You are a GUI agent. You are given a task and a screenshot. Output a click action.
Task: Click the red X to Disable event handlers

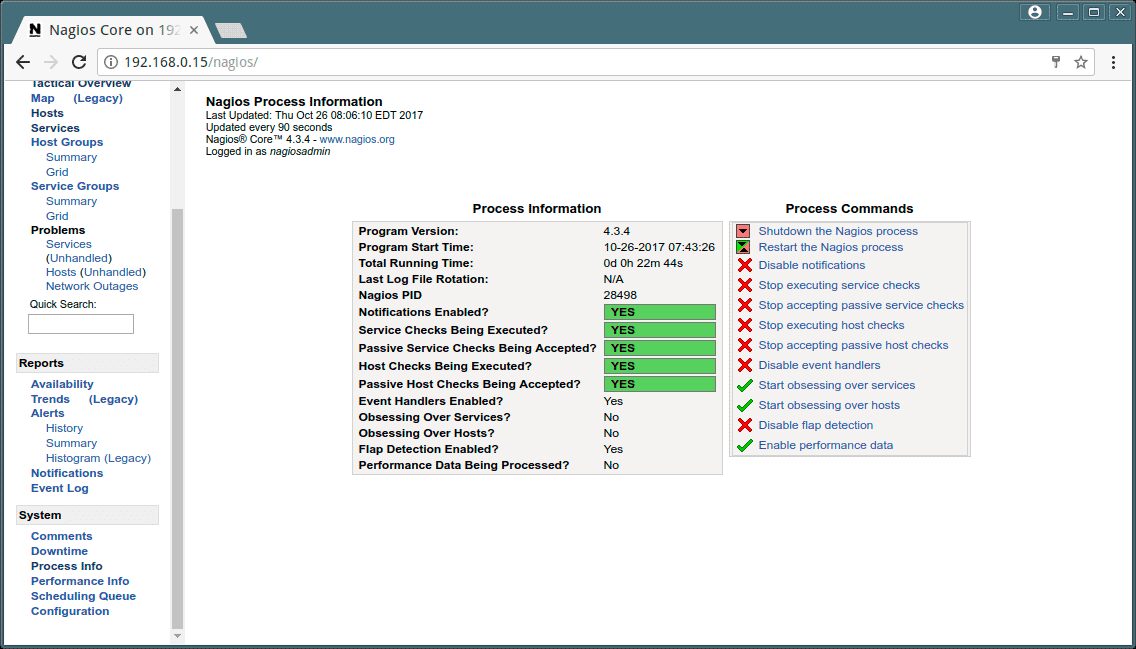[741, 365]
